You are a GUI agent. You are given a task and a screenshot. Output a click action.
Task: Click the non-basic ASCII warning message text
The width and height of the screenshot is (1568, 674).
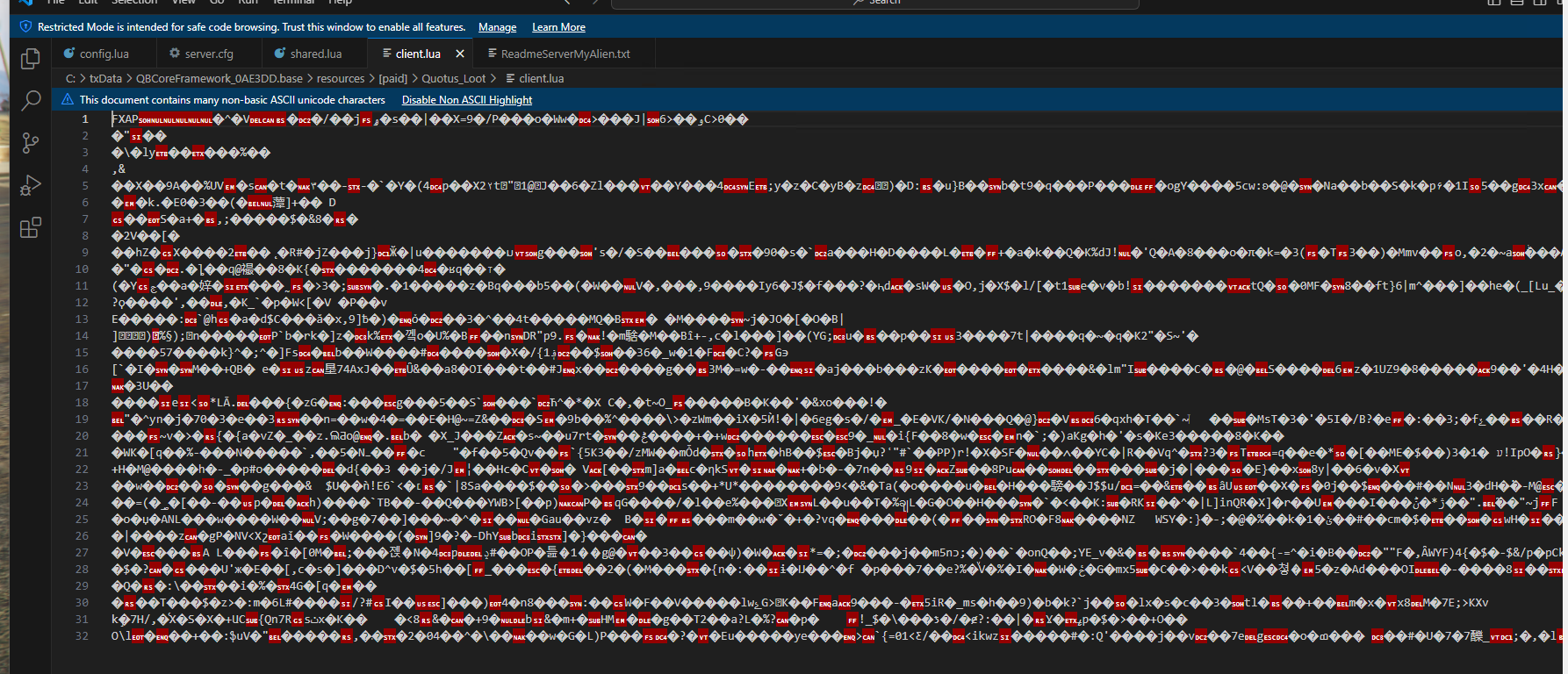point(233,100)
